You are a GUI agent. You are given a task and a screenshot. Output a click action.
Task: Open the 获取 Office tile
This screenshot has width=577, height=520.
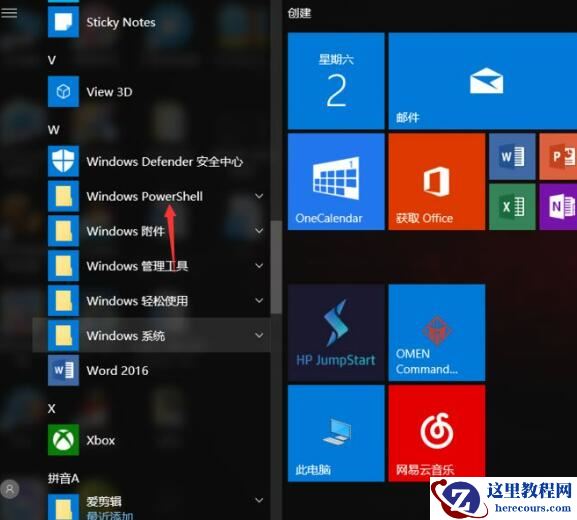click(x=436, y=182)
